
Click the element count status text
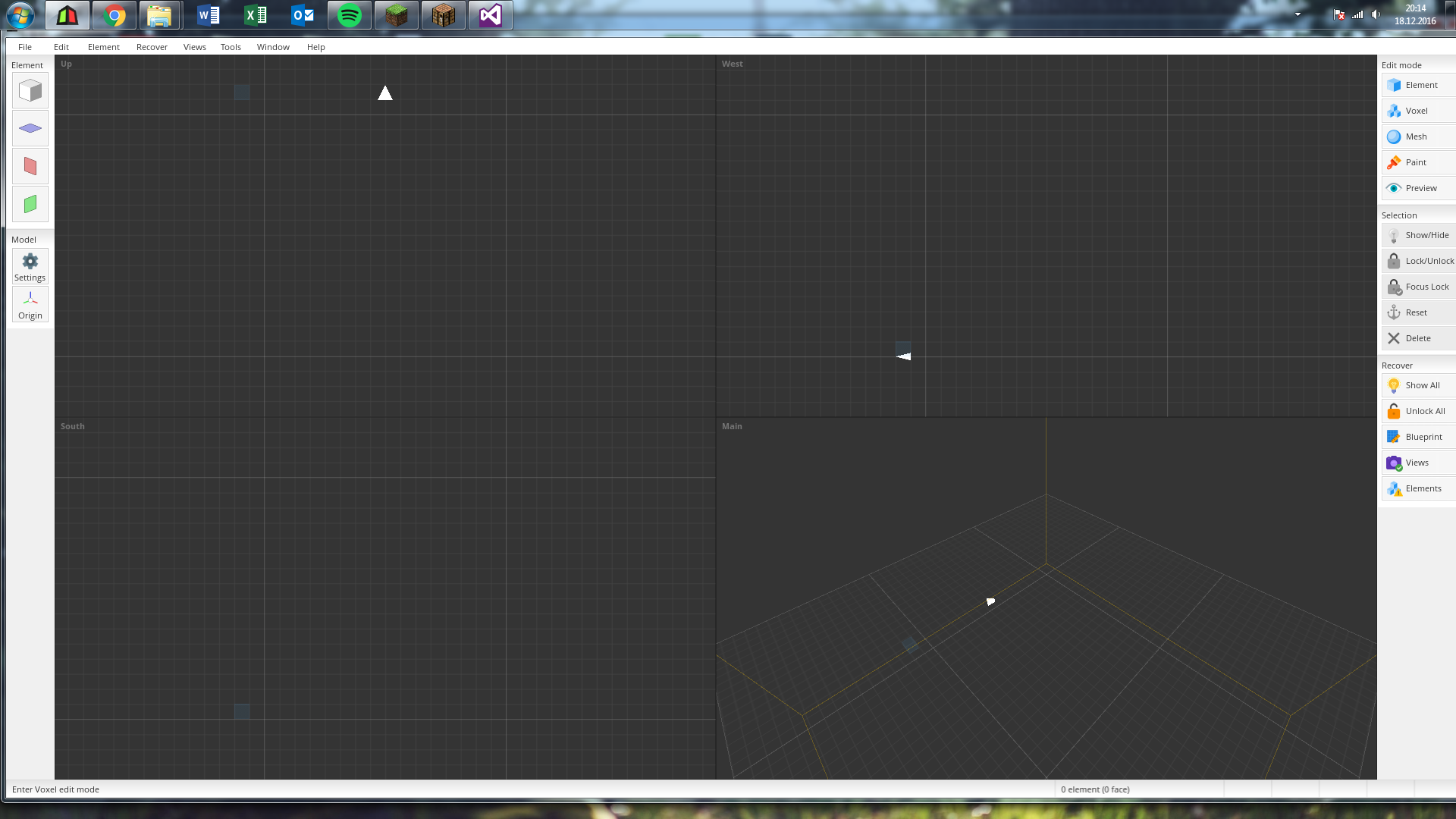pyautogui.click(x=1095, y=789)
